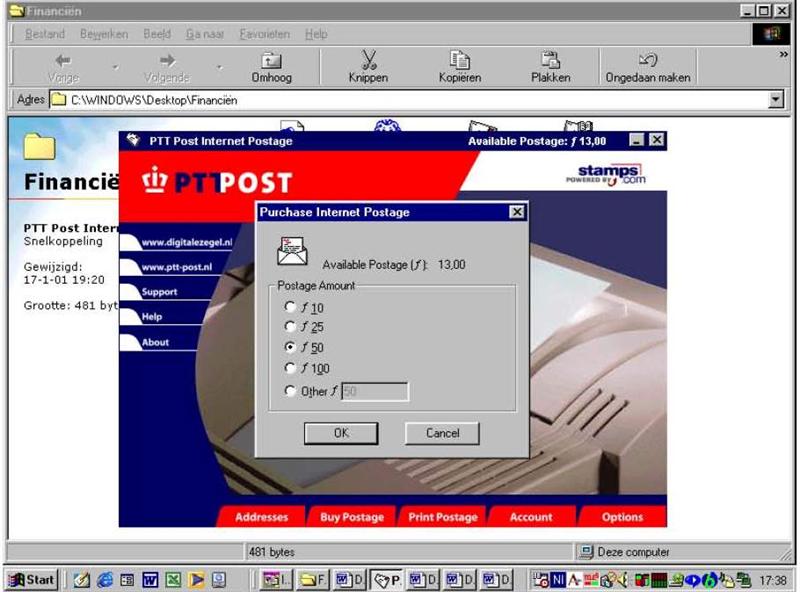Visit the www.digitalezegel.nl link
The width and height of the screenshot is (800, 592).
pos(187,242)
